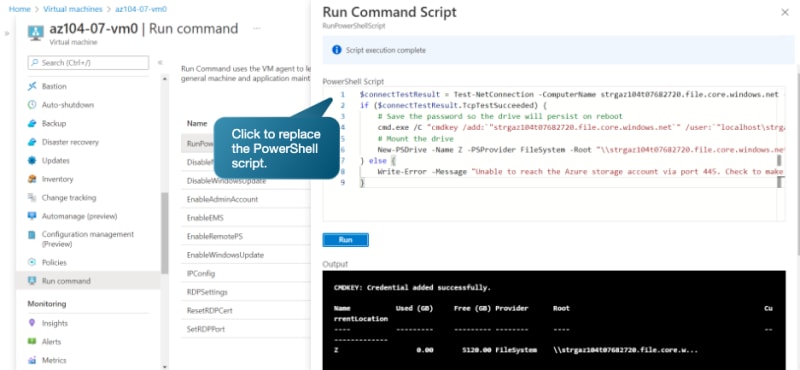800x370 pixels.
Task: Click the Change tracking icon
Action: click(32, 198)
